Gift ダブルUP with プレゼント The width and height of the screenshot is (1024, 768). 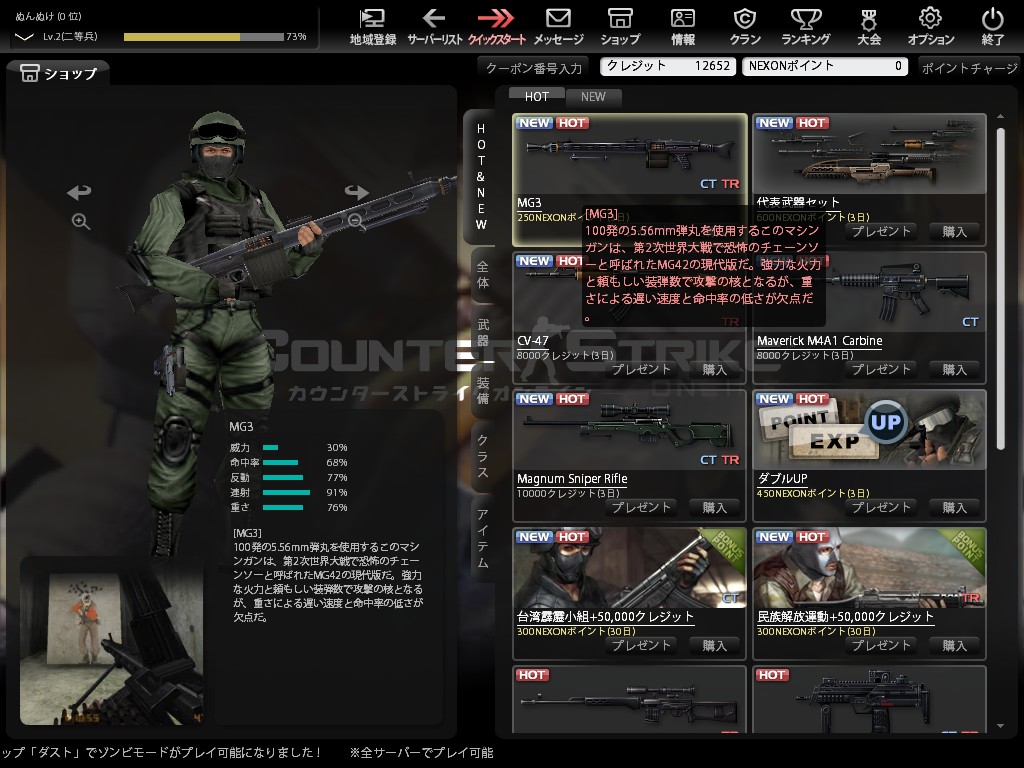(x=881, y=507)
